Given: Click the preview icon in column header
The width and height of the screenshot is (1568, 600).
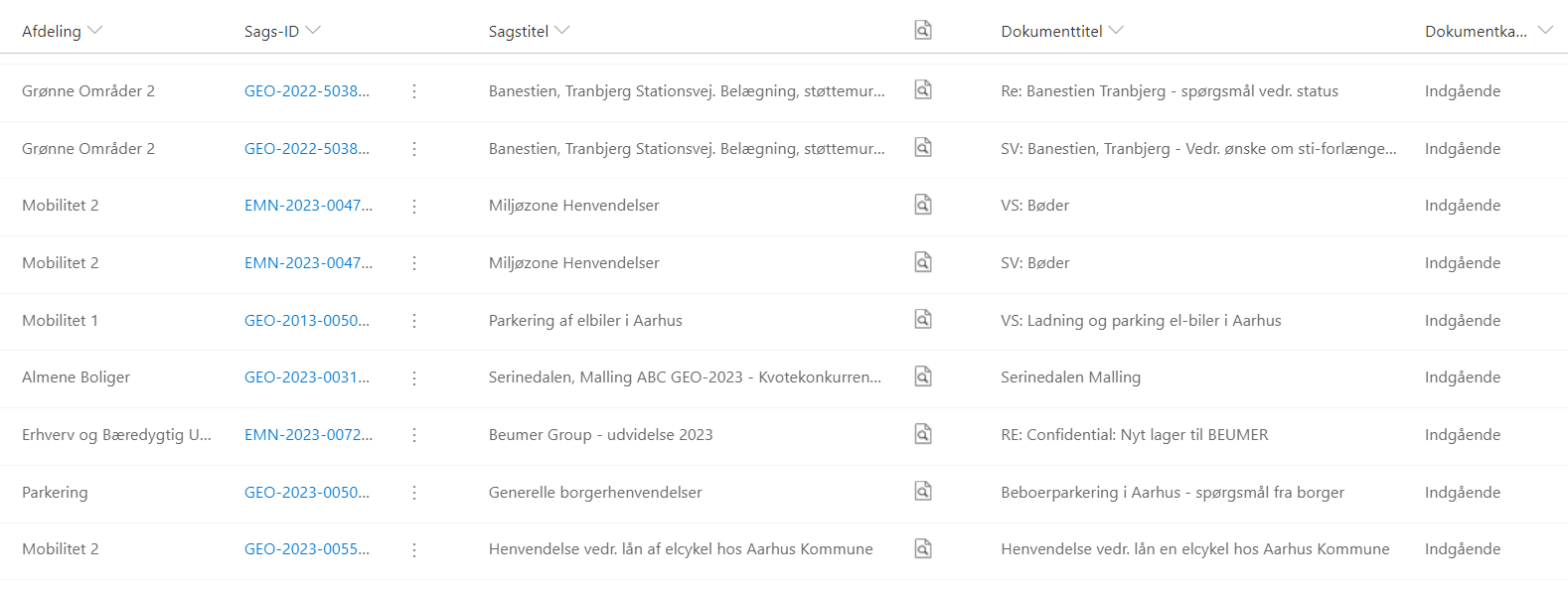Looking at the screenshot, I should 923,30.
